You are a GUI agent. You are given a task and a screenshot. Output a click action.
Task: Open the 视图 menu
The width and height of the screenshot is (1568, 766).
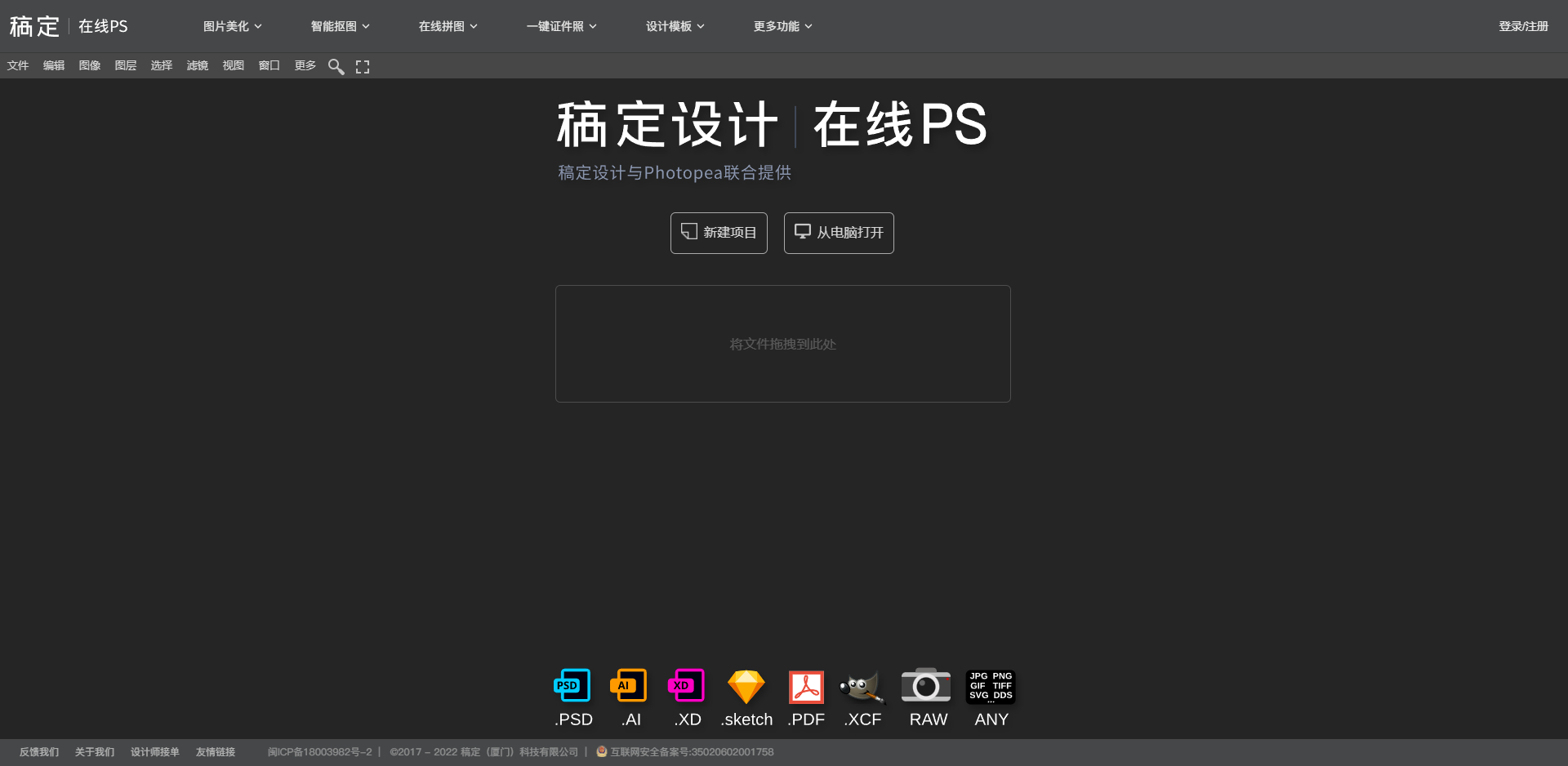point(234,65)
